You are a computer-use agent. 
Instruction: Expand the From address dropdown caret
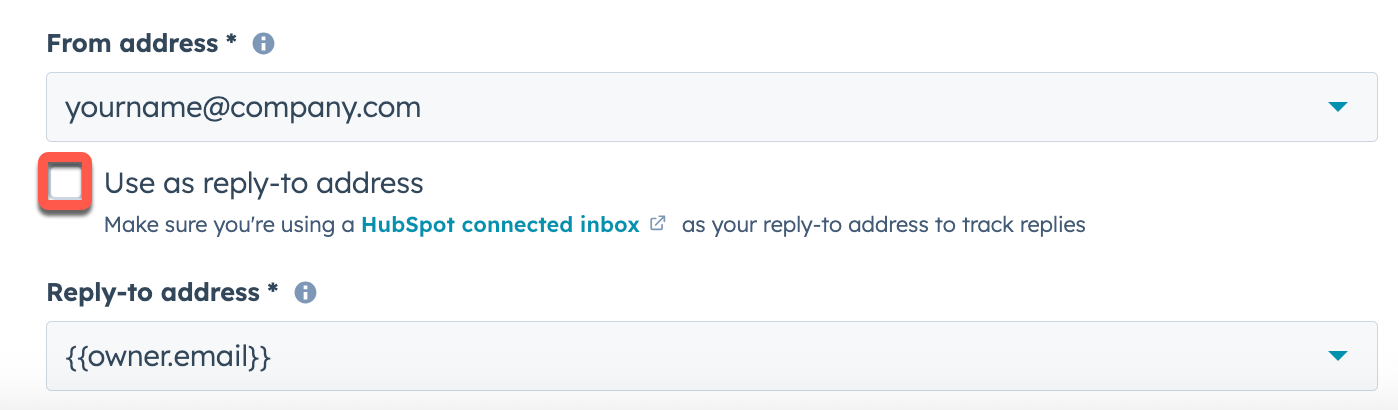[1337, 107]
